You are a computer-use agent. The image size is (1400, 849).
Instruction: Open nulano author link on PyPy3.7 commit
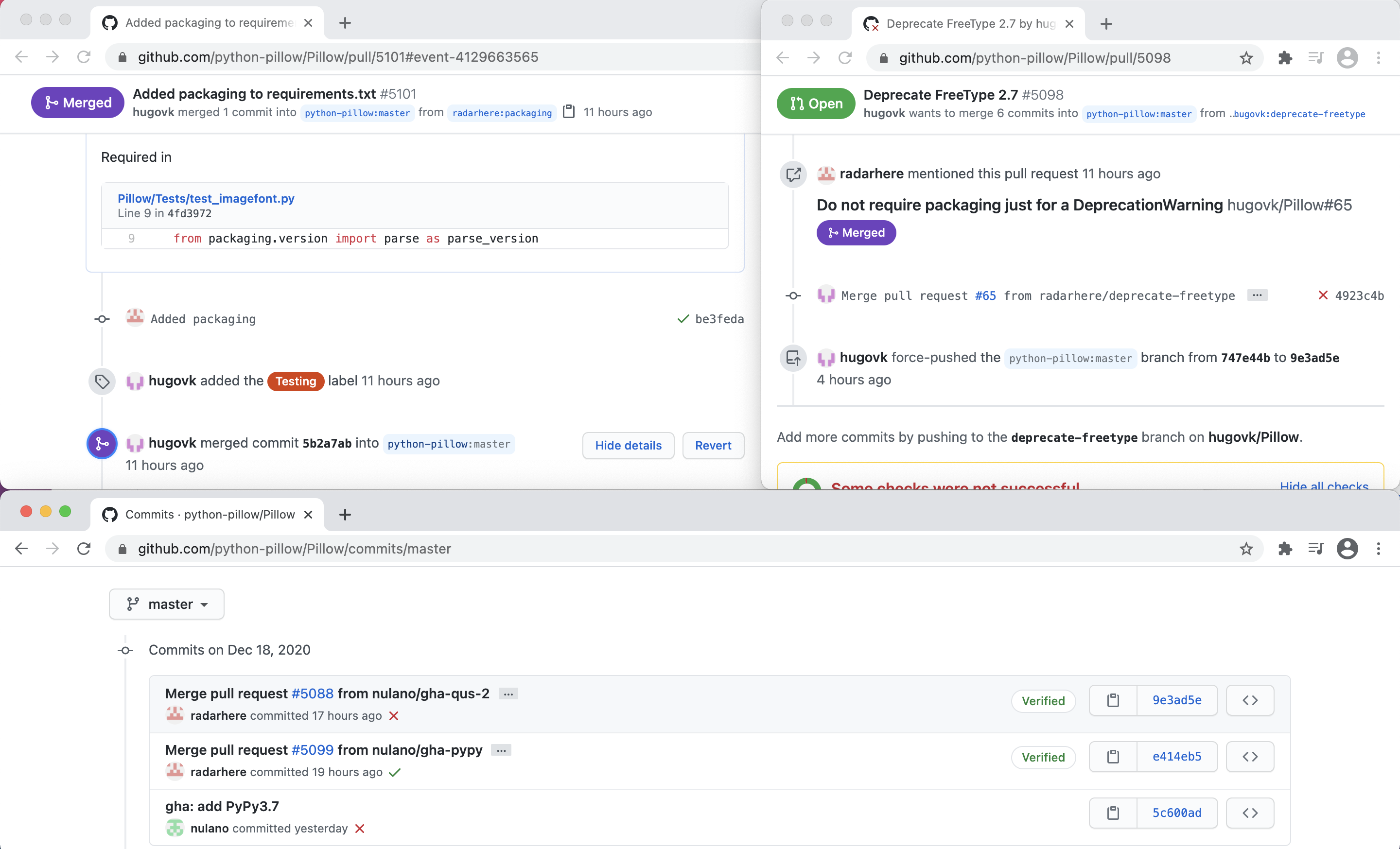[209, 829]
